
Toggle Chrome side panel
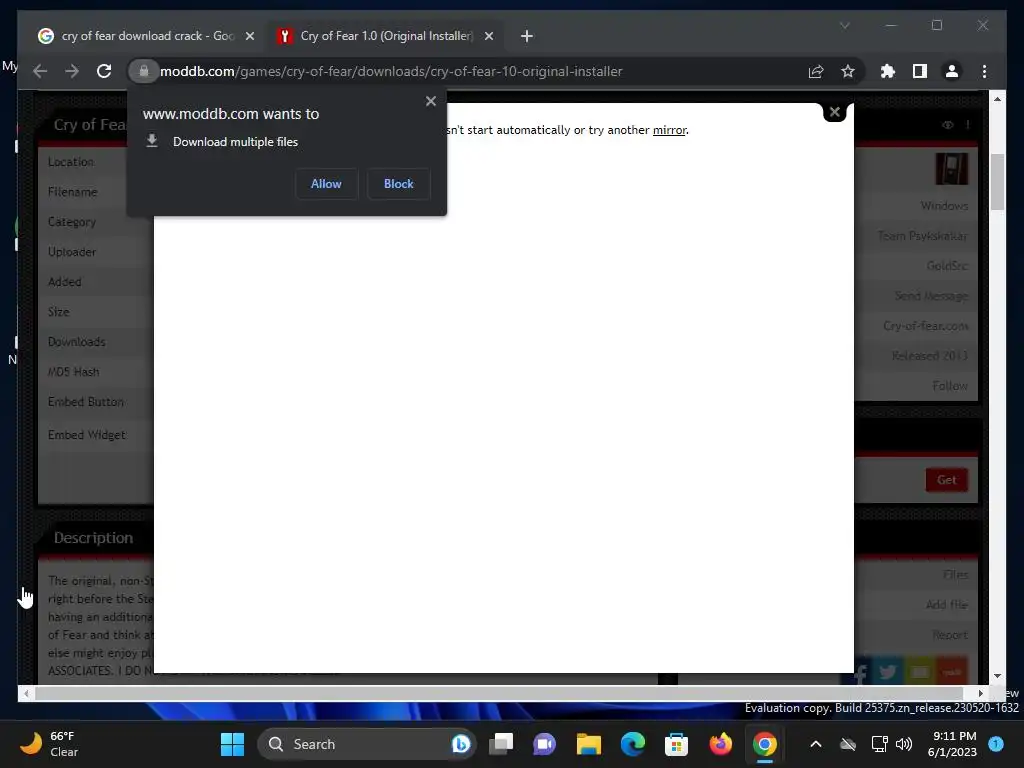[920, 71]
